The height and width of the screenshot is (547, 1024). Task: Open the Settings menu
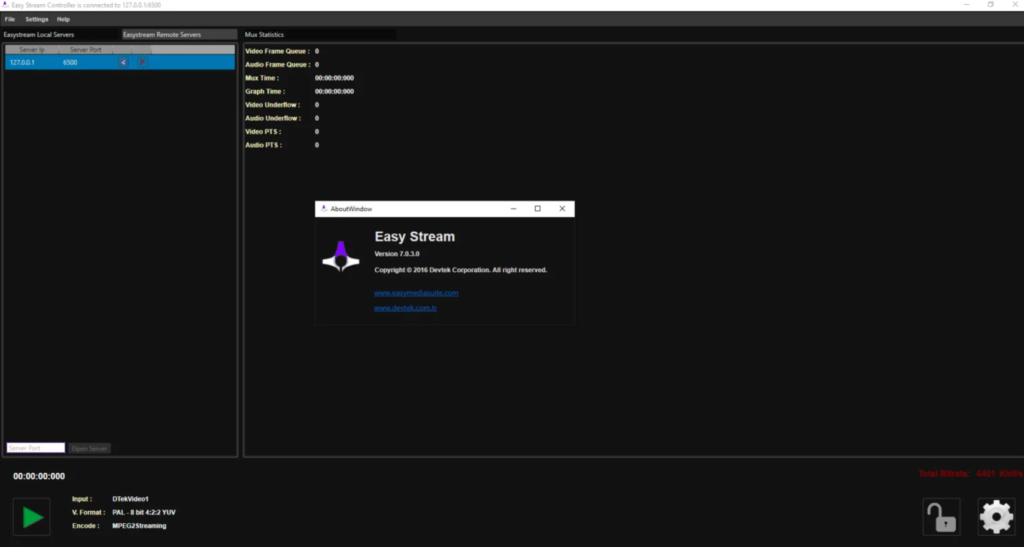tap(36, 19)
